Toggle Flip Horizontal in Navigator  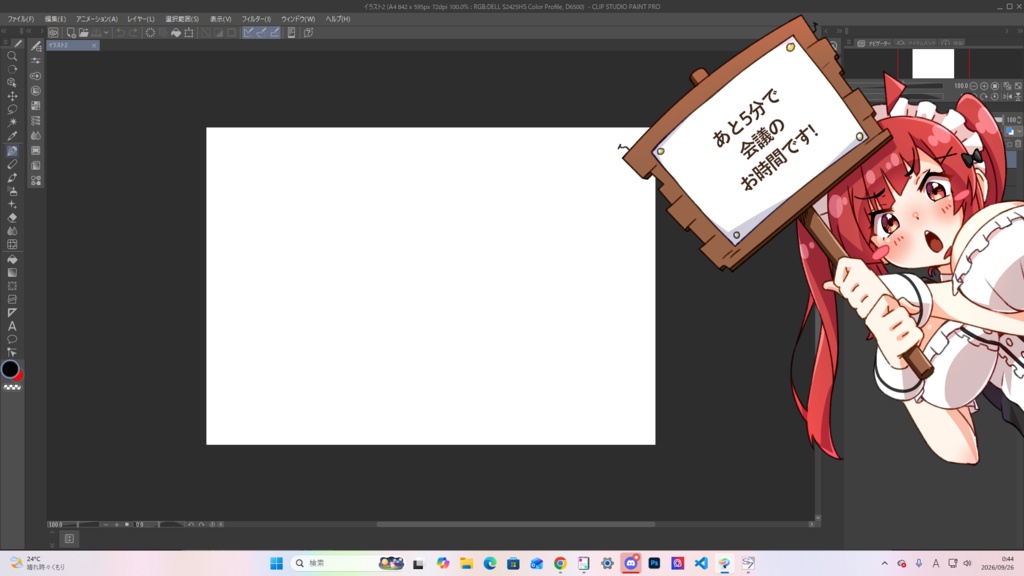(1008, 97)
